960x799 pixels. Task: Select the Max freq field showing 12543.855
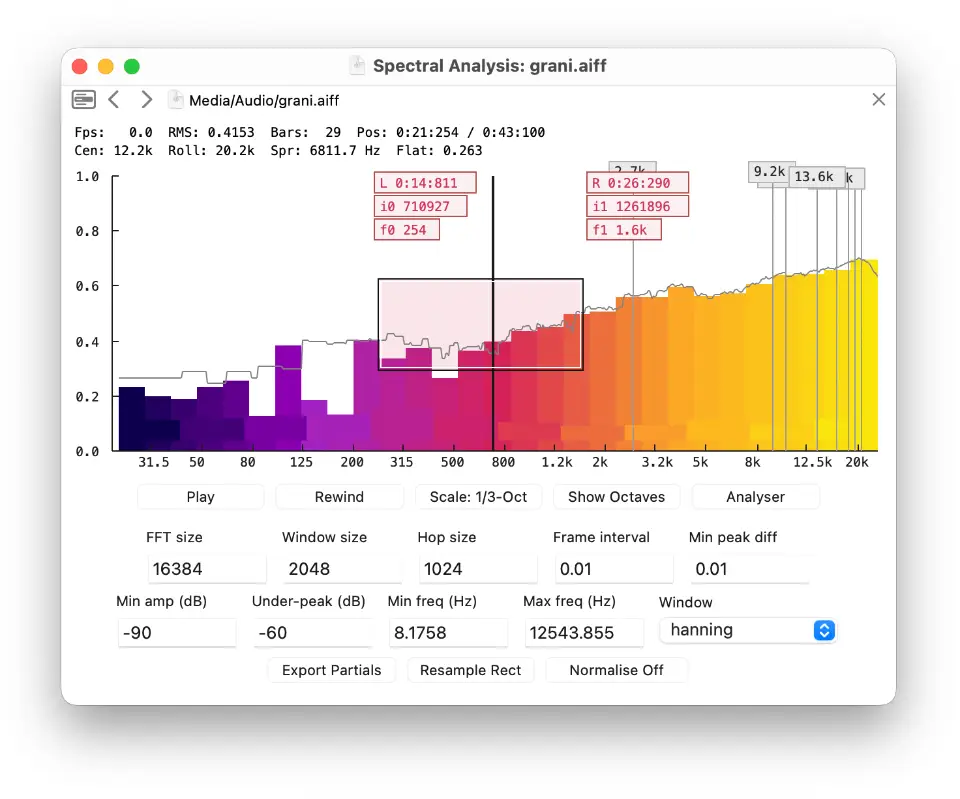coord(583,632)
